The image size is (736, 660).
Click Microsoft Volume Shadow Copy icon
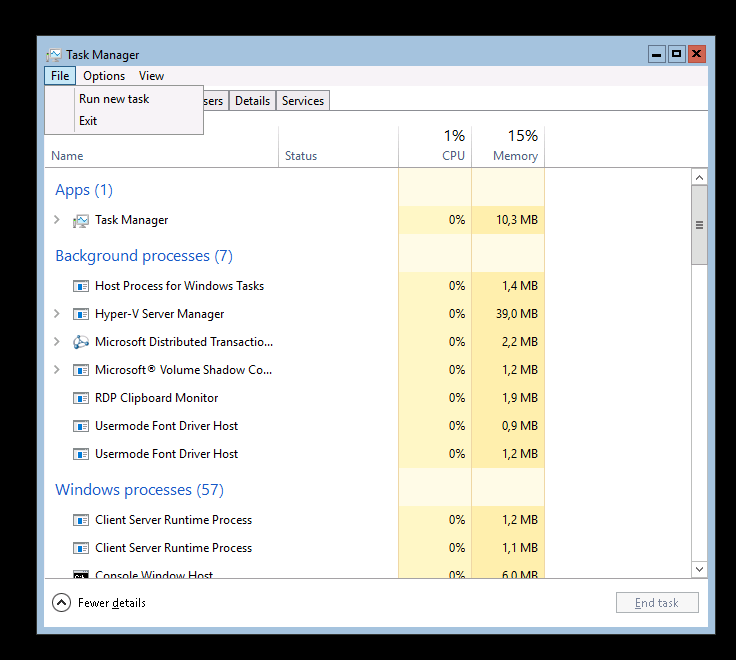click(x=81, y=370)
